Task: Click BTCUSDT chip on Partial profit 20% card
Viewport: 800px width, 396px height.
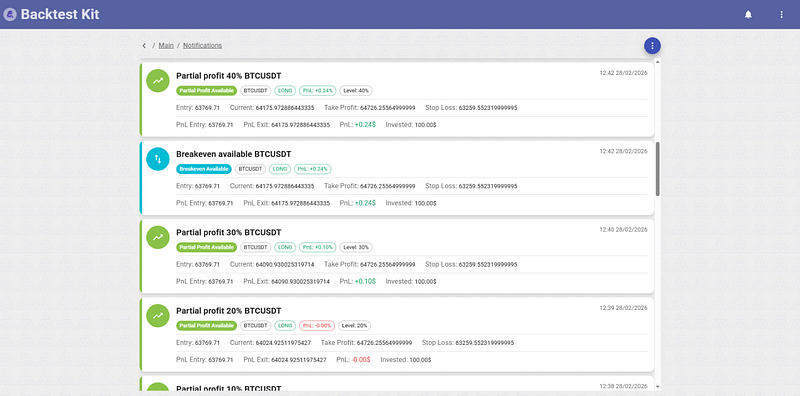Action: pos(256,326)
